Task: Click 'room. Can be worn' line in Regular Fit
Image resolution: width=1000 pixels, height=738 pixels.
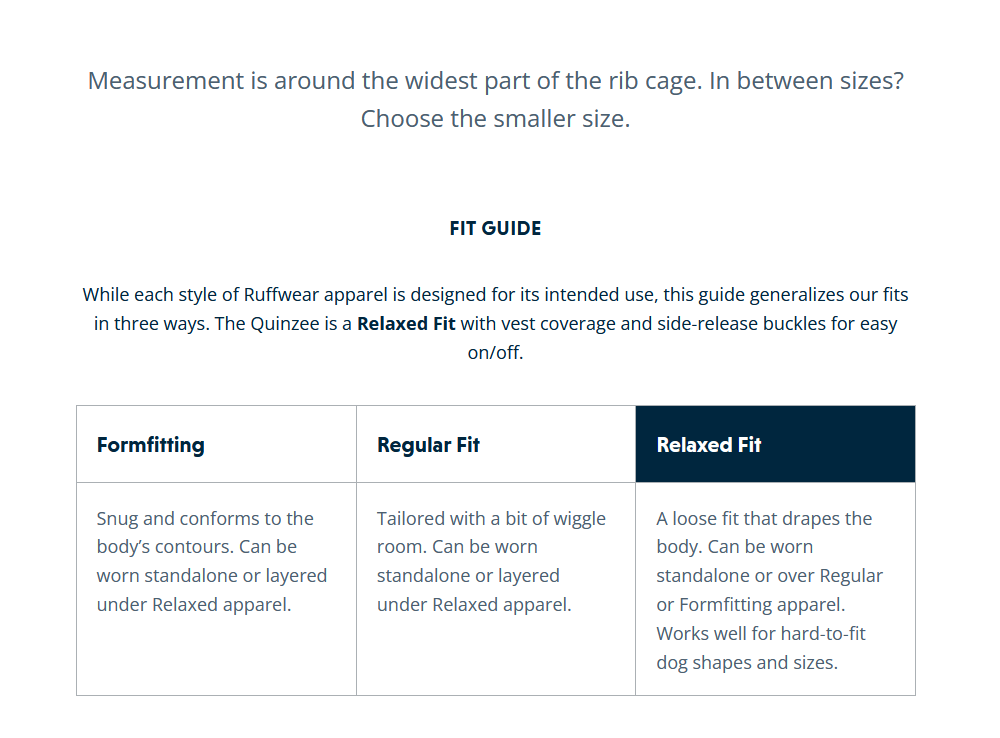Action: [457, 547]
